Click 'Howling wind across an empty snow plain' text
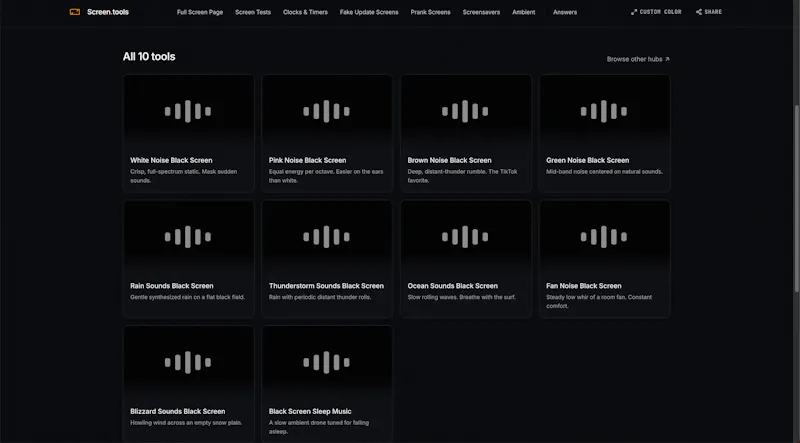This screenshot has height=443, width=800. pos(186,423)
